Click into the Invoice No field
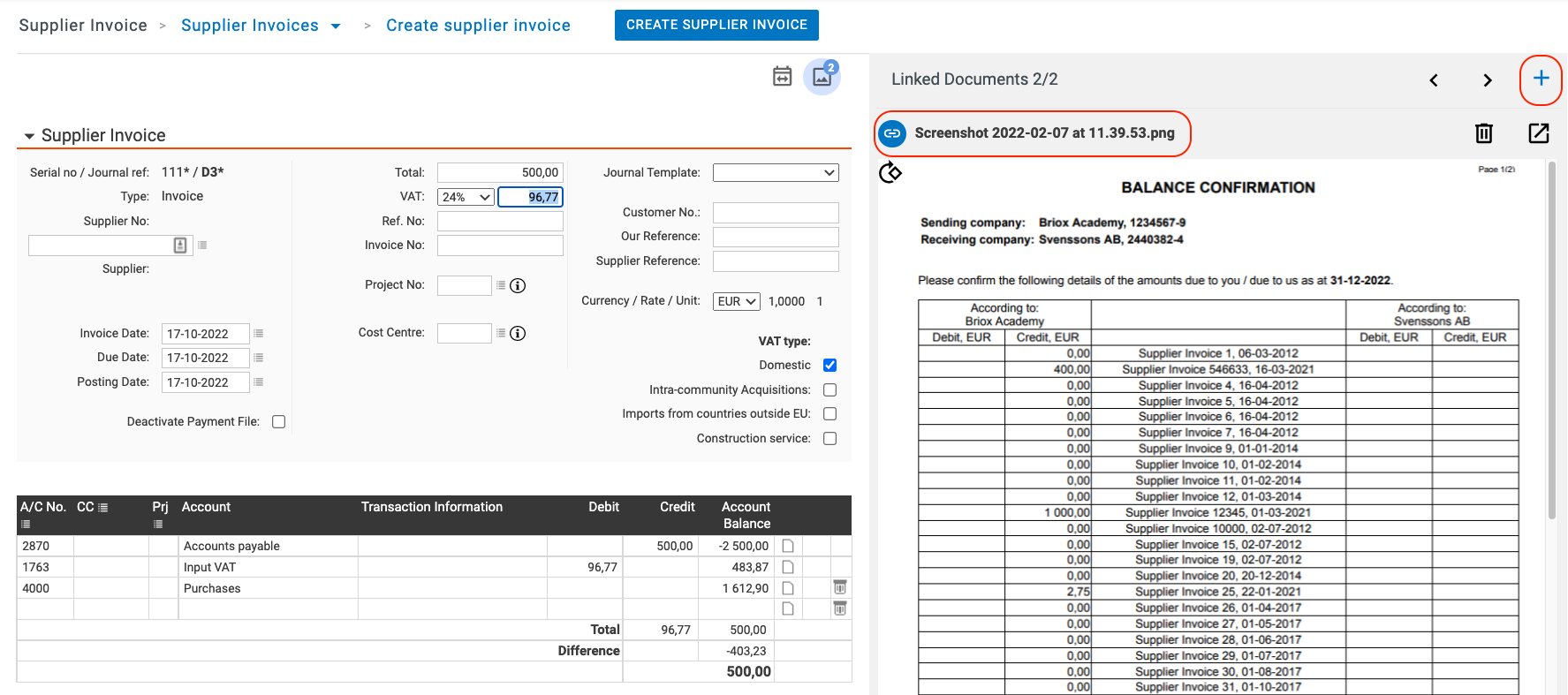This screenshot has height=695, width=1568. coord(500,246)
